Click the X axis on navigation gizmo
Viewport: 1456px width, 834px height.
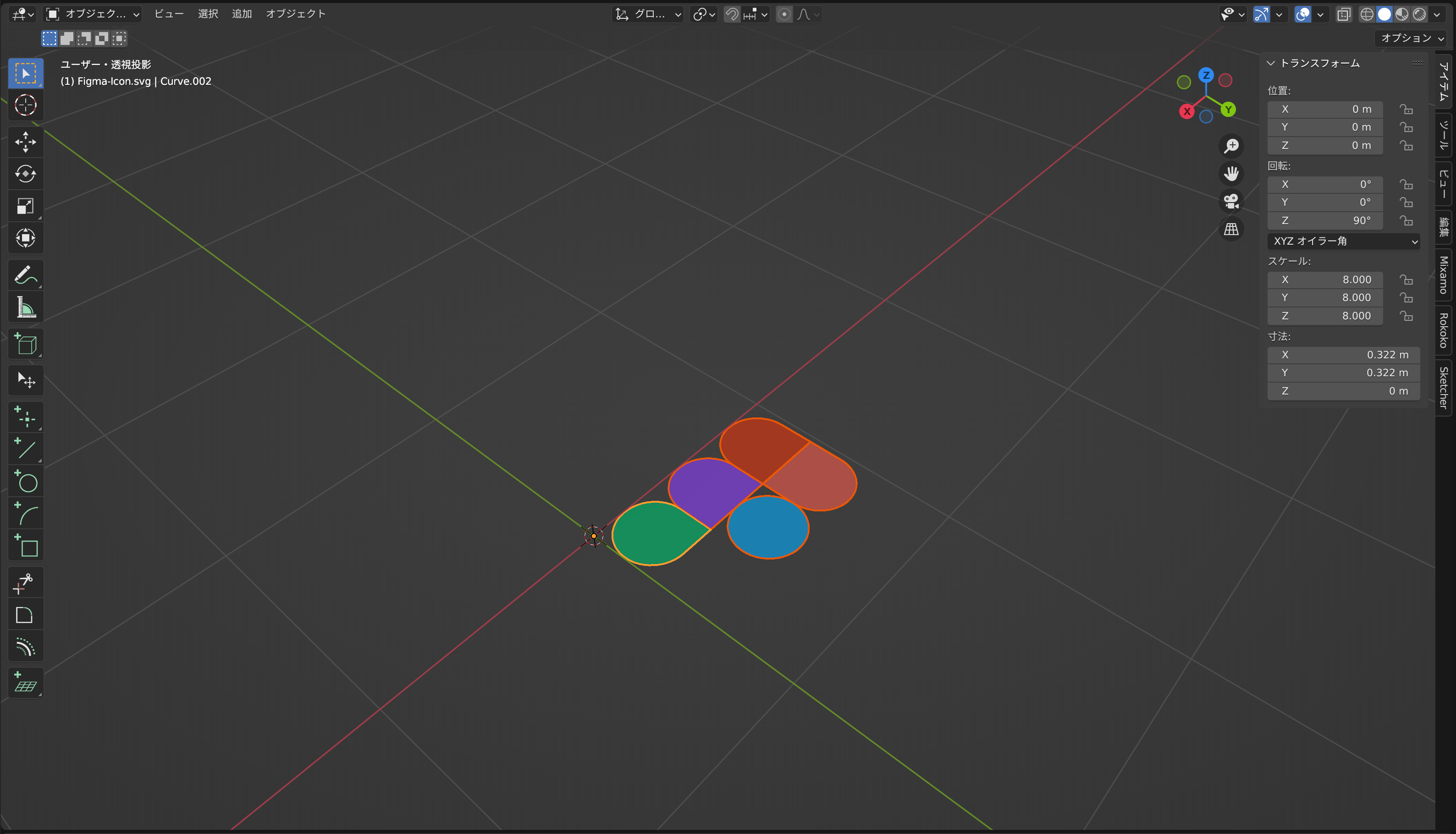(x=1187, y=112)
